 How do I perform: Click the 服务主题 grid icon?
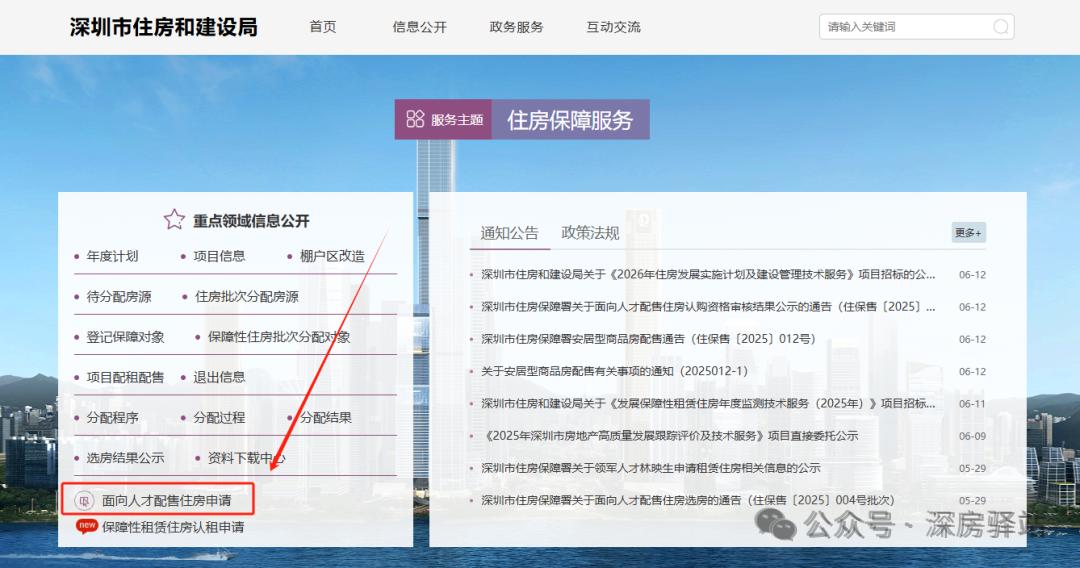415,119
